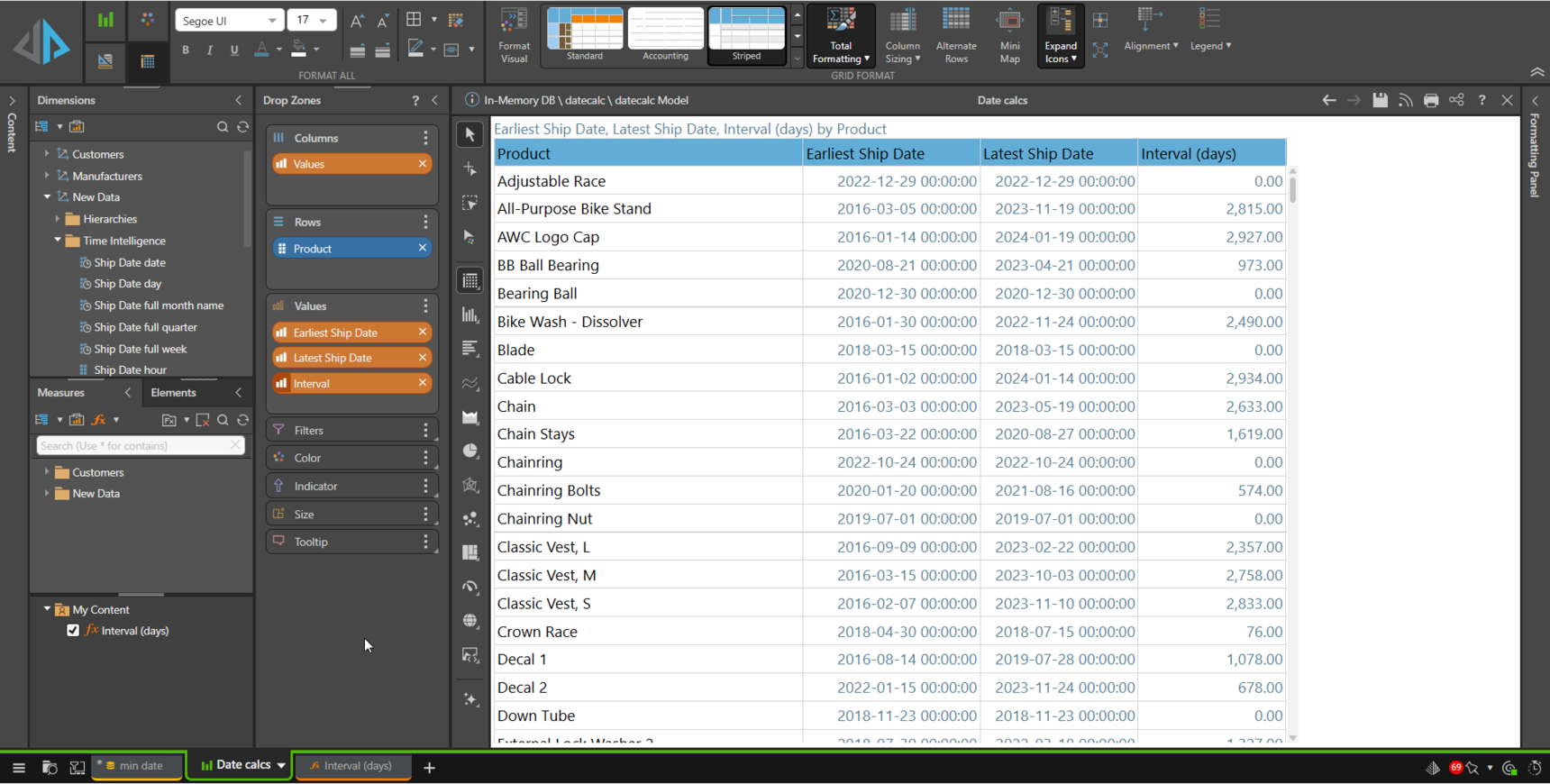
Task: Toggle Italic text formatting
Action: tap(210, 50)
